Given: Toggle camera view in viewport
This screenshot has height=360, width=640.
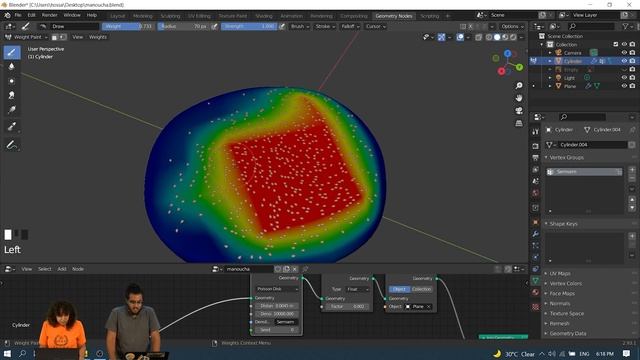Looking at the screenshot, I should (x=519, y=111).
